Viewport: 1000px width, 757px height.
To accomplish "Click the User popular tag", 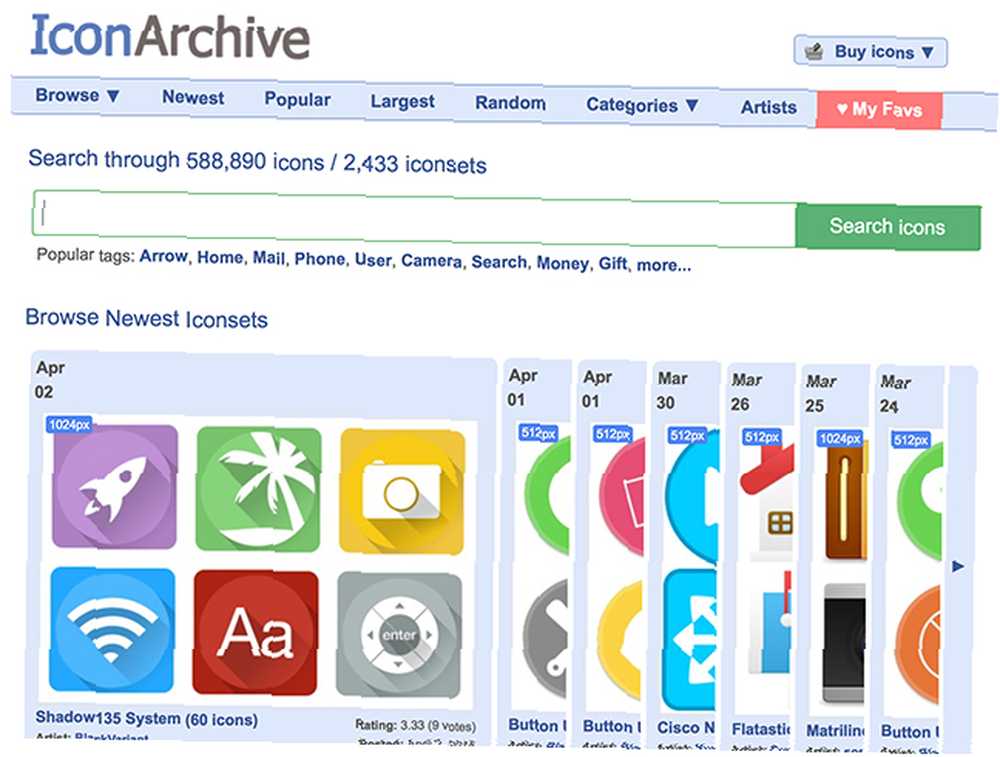I will click(373, 260).
